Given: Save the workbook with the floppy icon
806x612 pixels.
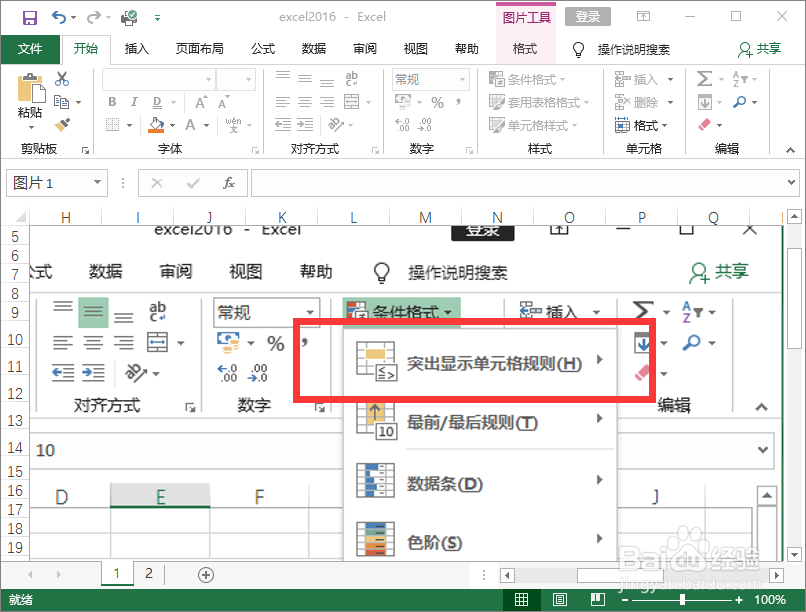Looking at the screenshot, I should [30, 18].
